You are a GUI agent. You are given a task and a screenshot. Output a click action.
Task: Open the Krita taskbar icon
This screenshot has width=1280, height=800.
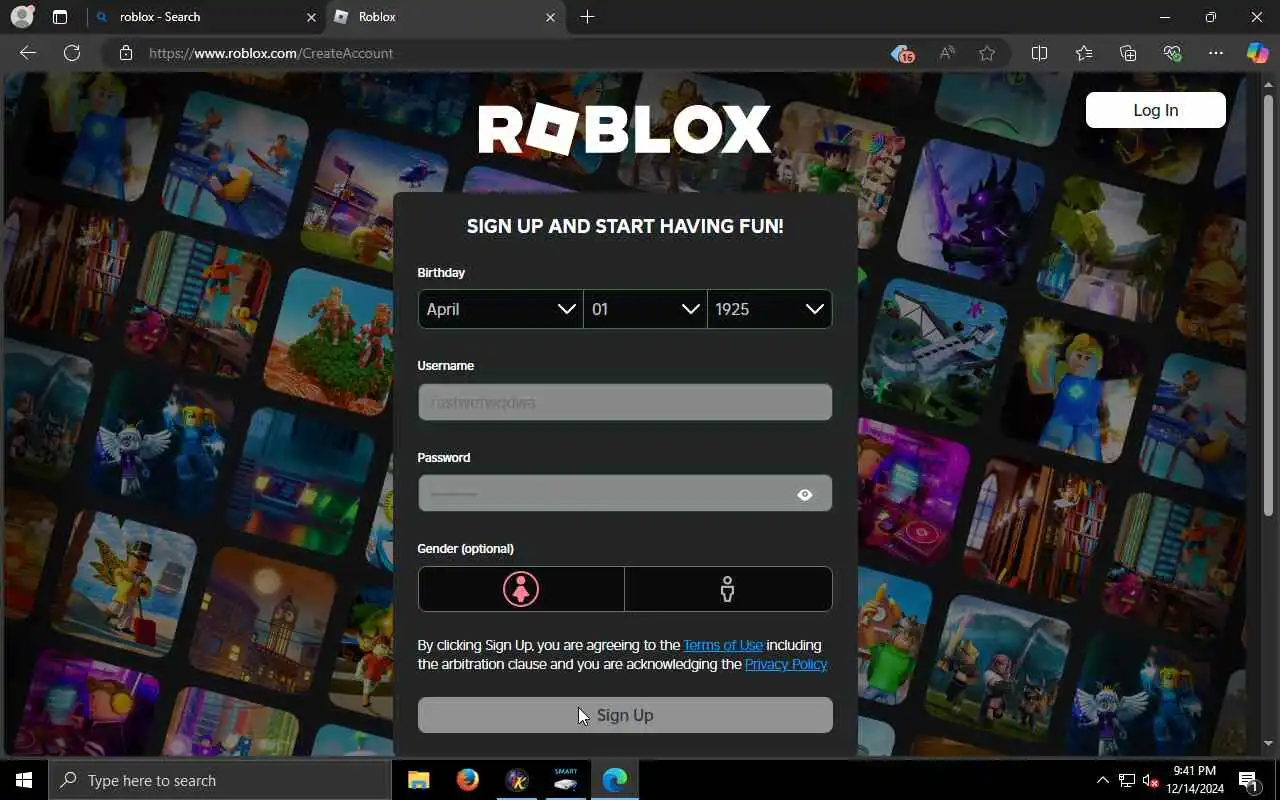pos(517,780)
